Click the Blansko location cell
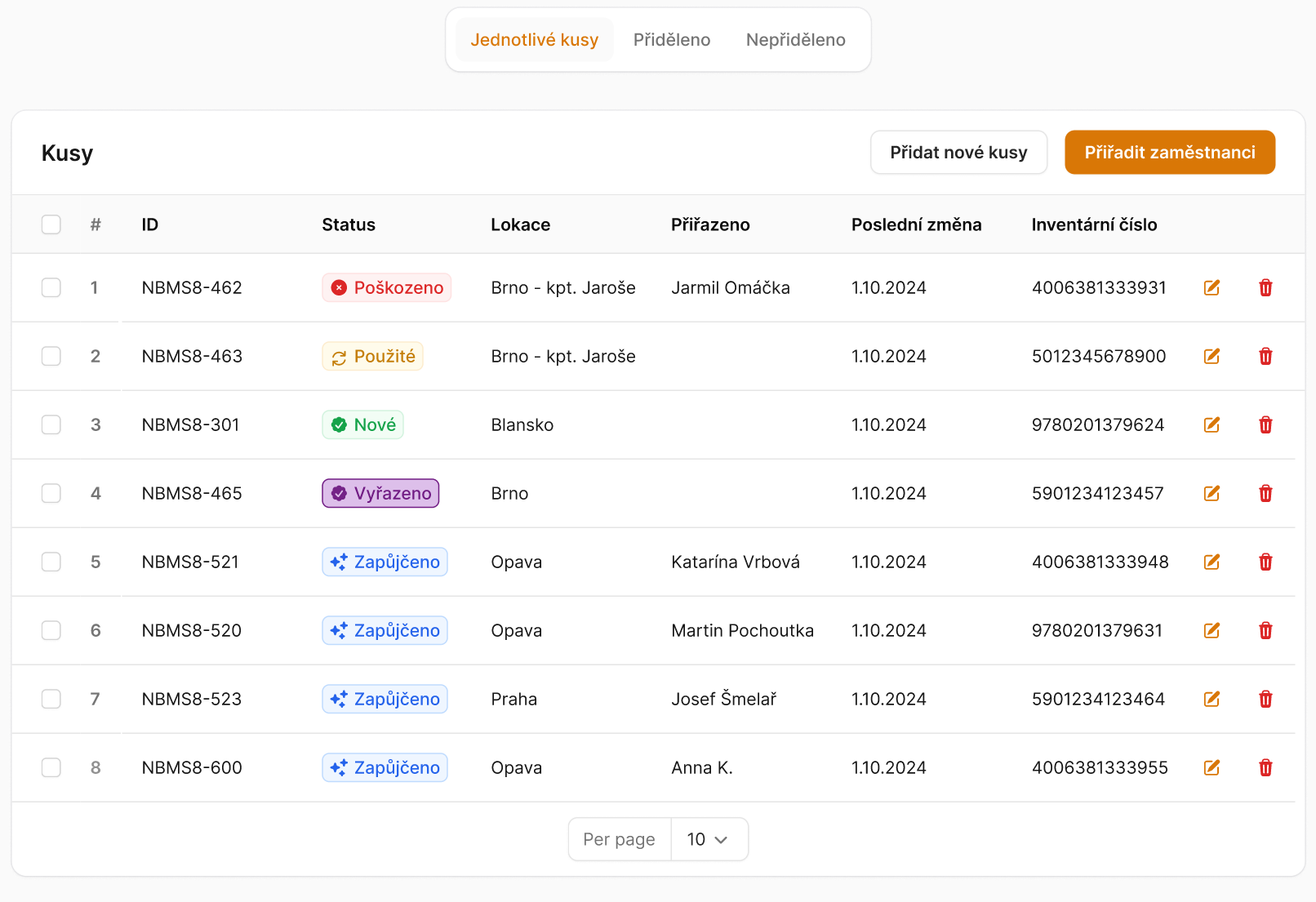The image size is (1316, 902). click(522, 424)
